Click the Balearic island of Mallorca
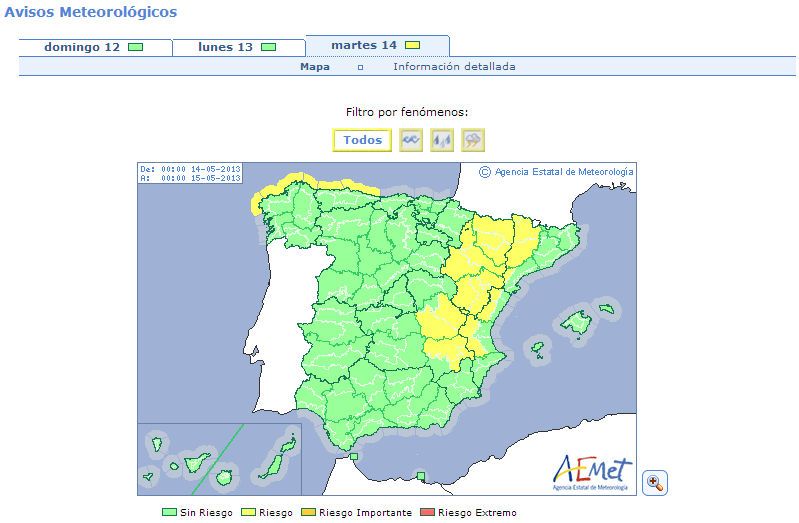 click(576, 323)
